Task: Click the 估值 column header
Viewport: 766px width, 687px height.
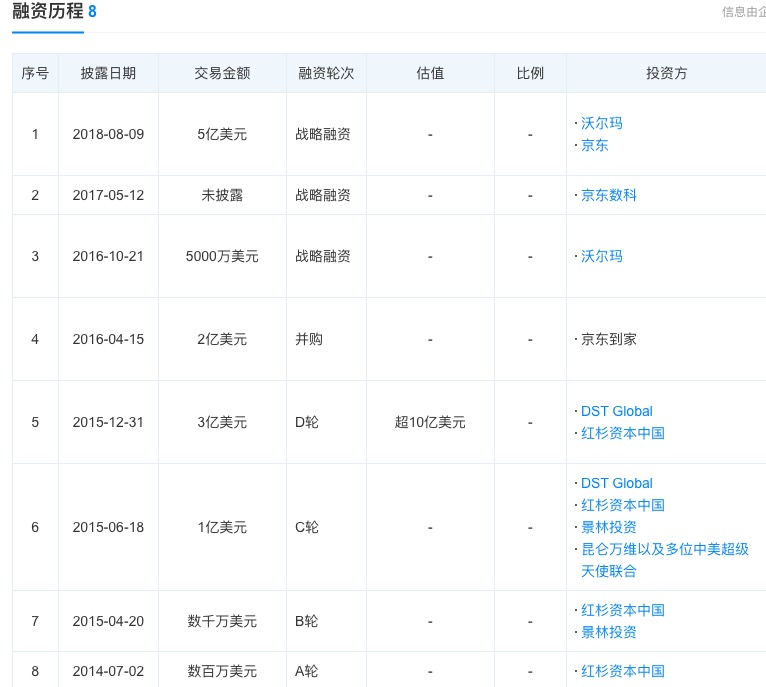Action: point(430,73)
